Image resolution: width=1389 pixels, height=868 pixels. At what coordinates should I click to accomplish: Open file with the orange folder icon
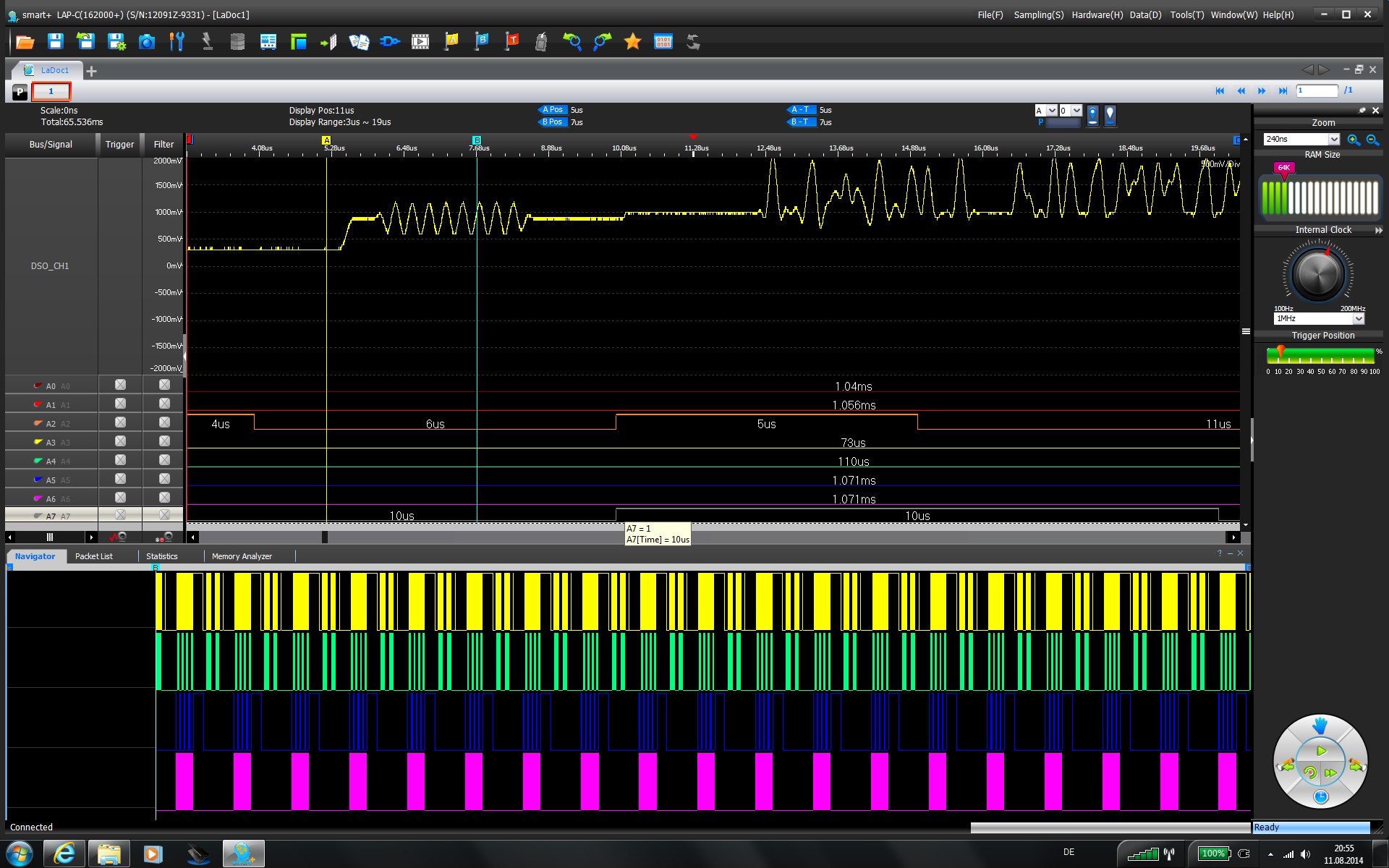25,42
